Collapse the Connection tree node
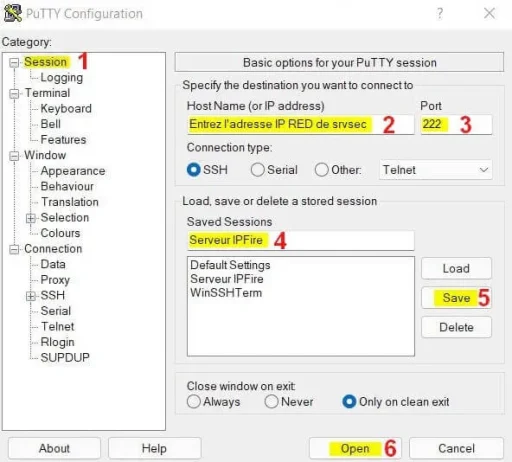 click(x=14, y=249)
